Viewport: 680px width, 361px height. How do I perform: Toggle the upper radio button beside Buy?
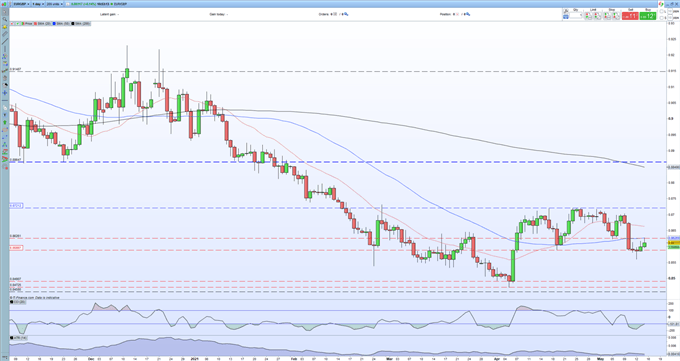(661, 12)
